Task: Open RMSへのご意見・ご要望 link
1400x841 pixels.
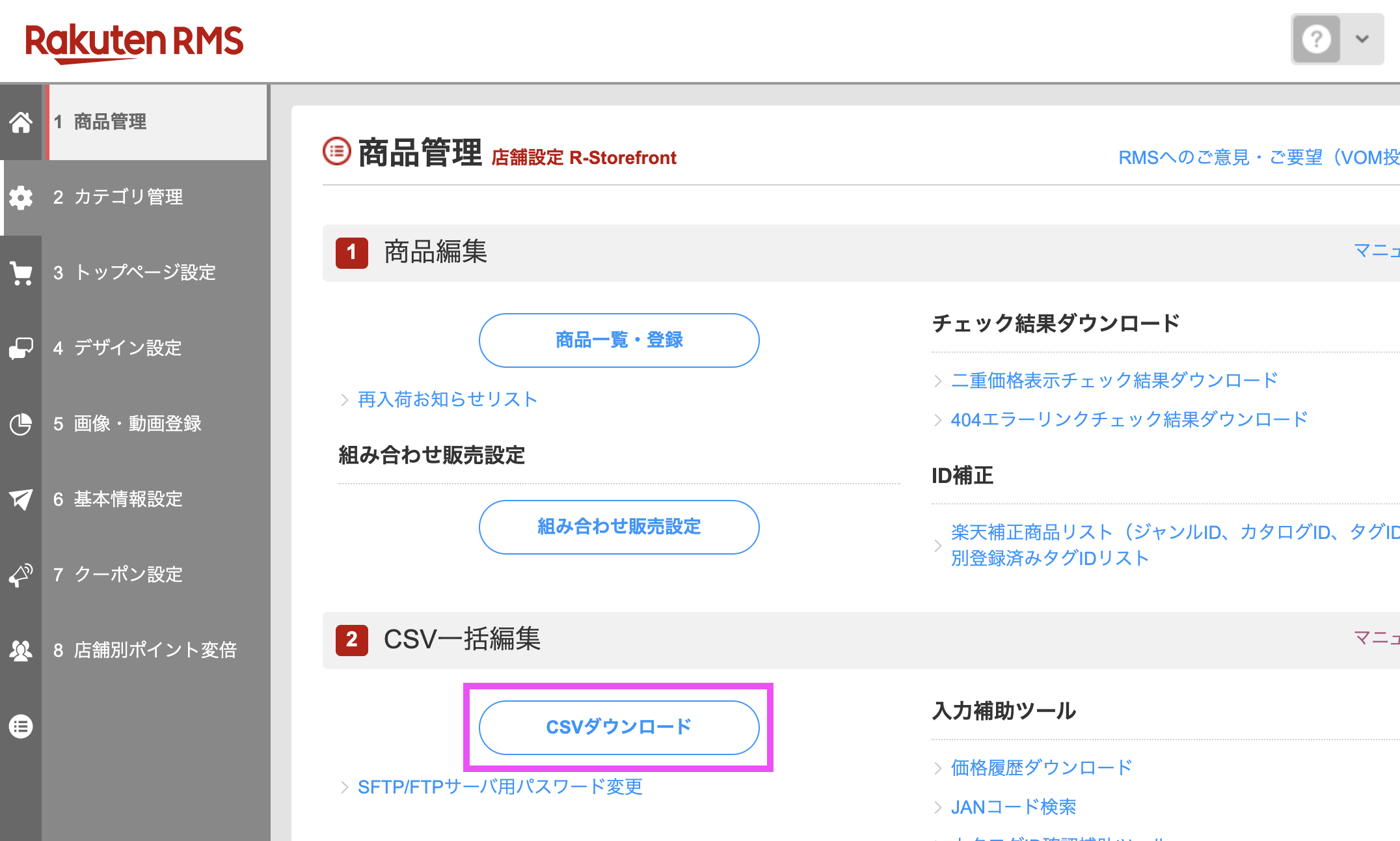Action: point(1259,158)
